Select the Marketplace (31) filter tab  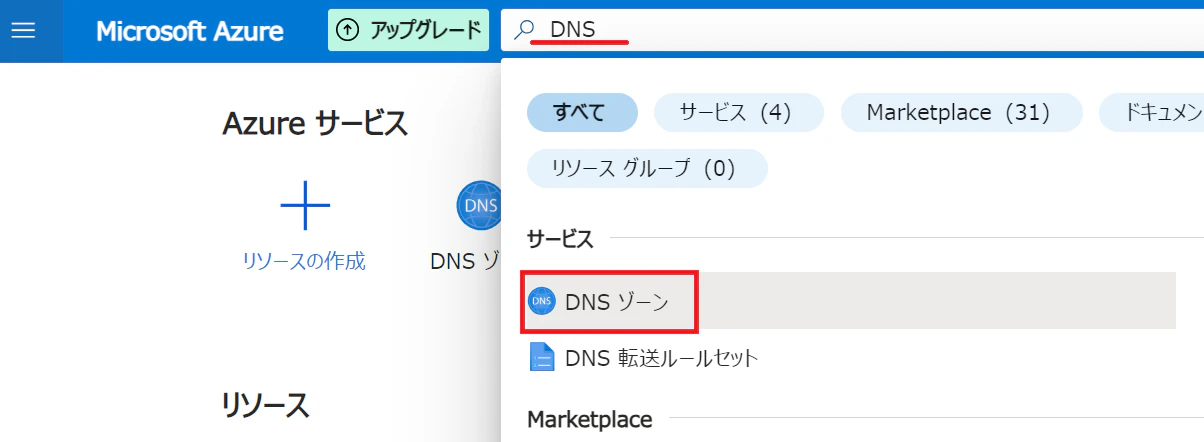(962, 113)
